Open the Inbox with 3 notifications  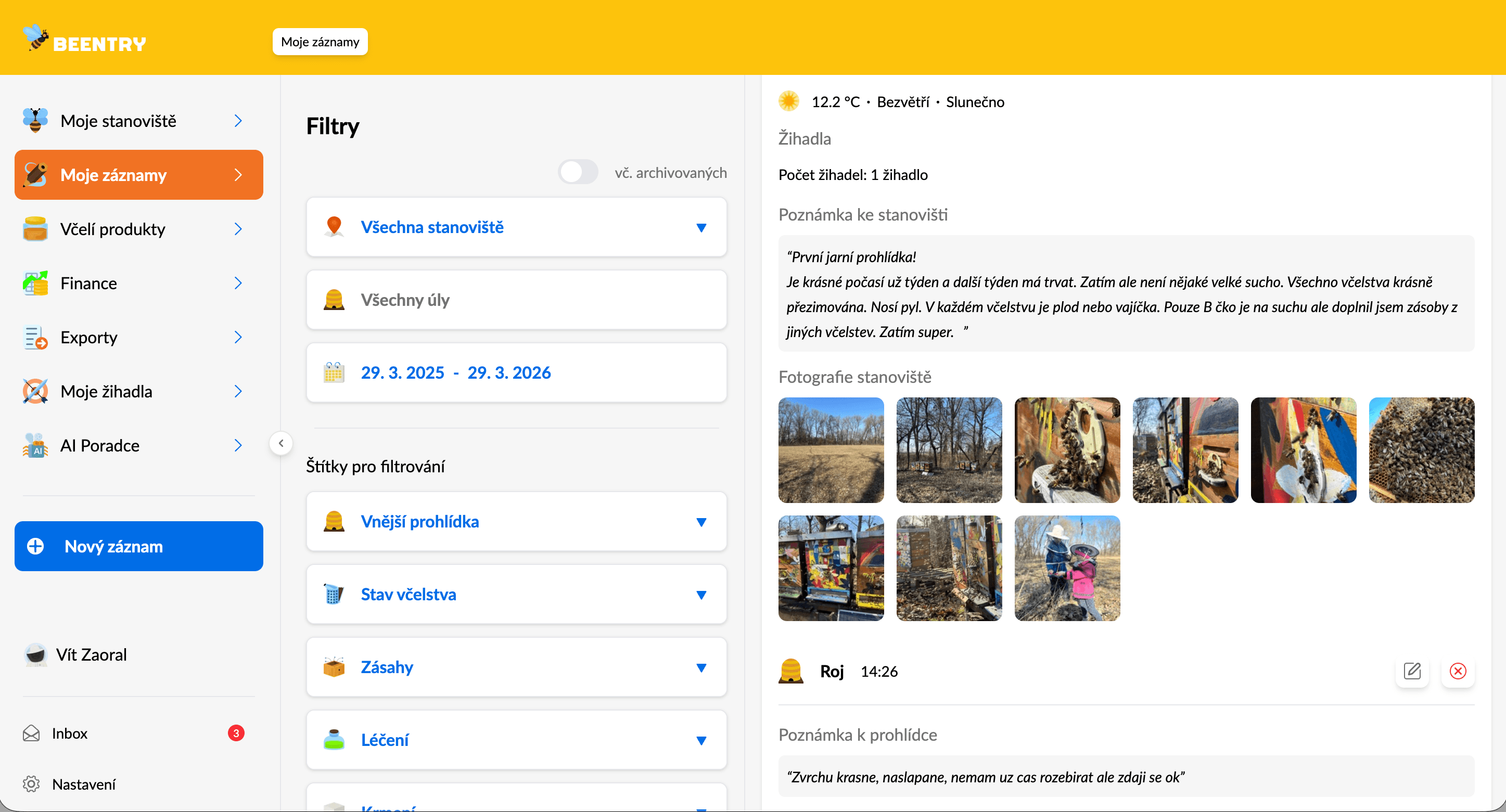[69, 733]
